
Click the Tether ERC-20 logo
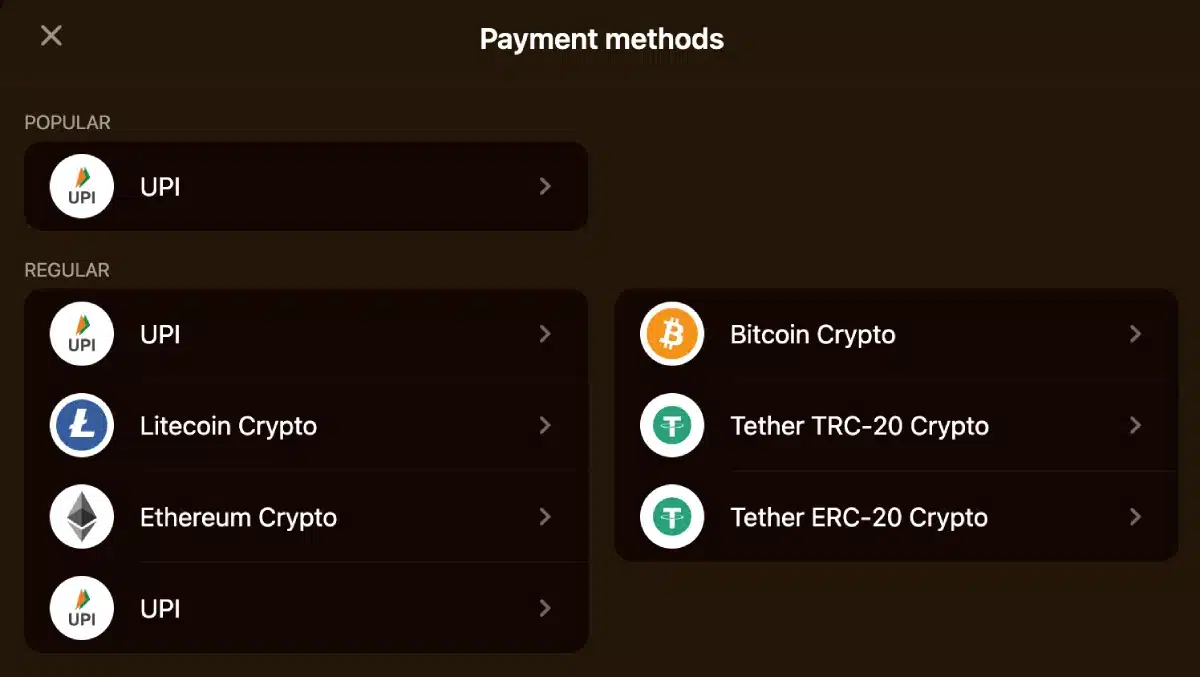[672, 517]
